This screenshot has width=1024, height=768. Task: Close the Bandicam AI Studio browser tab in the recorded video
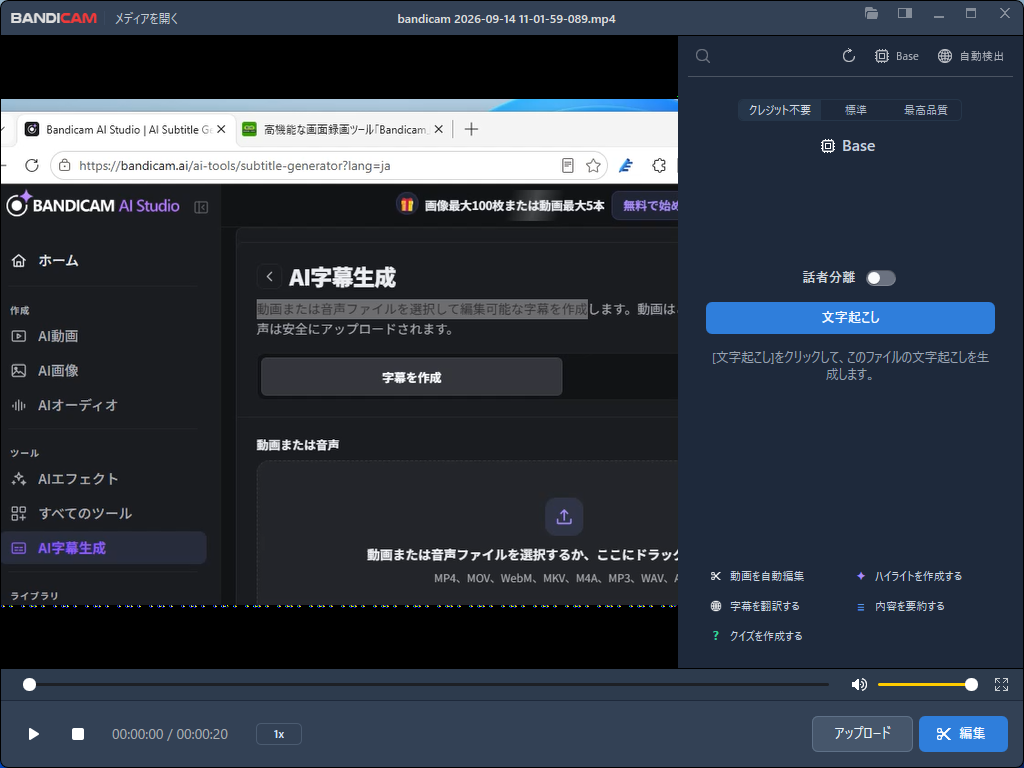(x=221, y=129)
